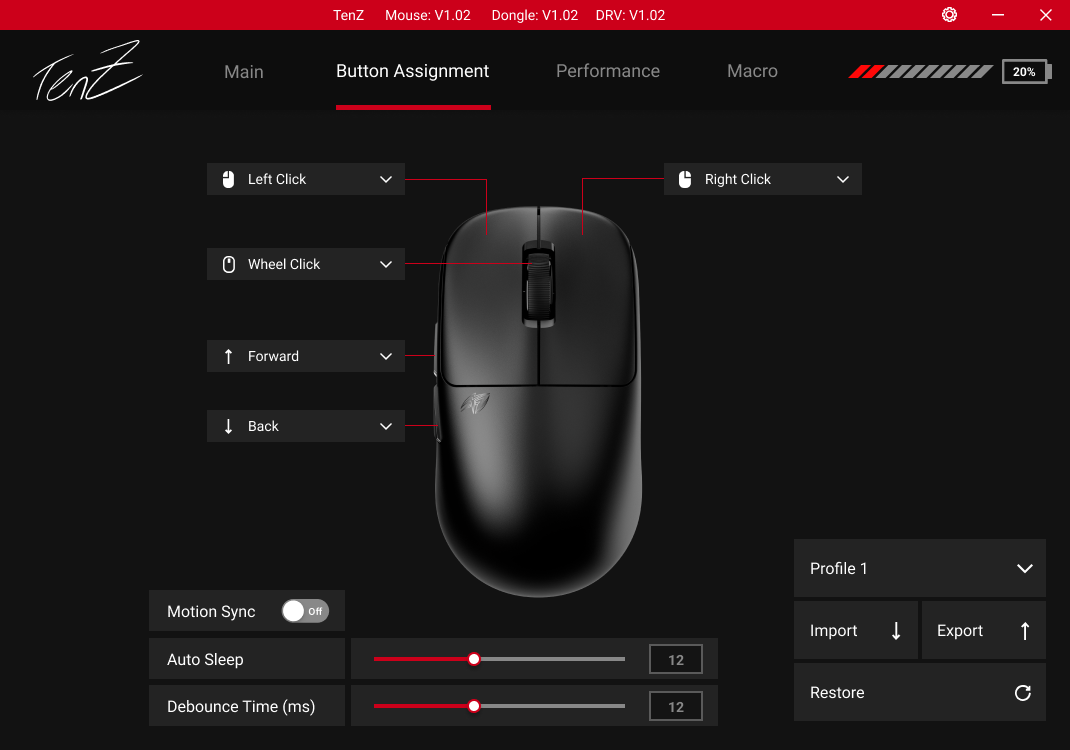The image size is (1070, 750).
Task: Expand the Right Click assignment dropdown
Action: (843, 179)
